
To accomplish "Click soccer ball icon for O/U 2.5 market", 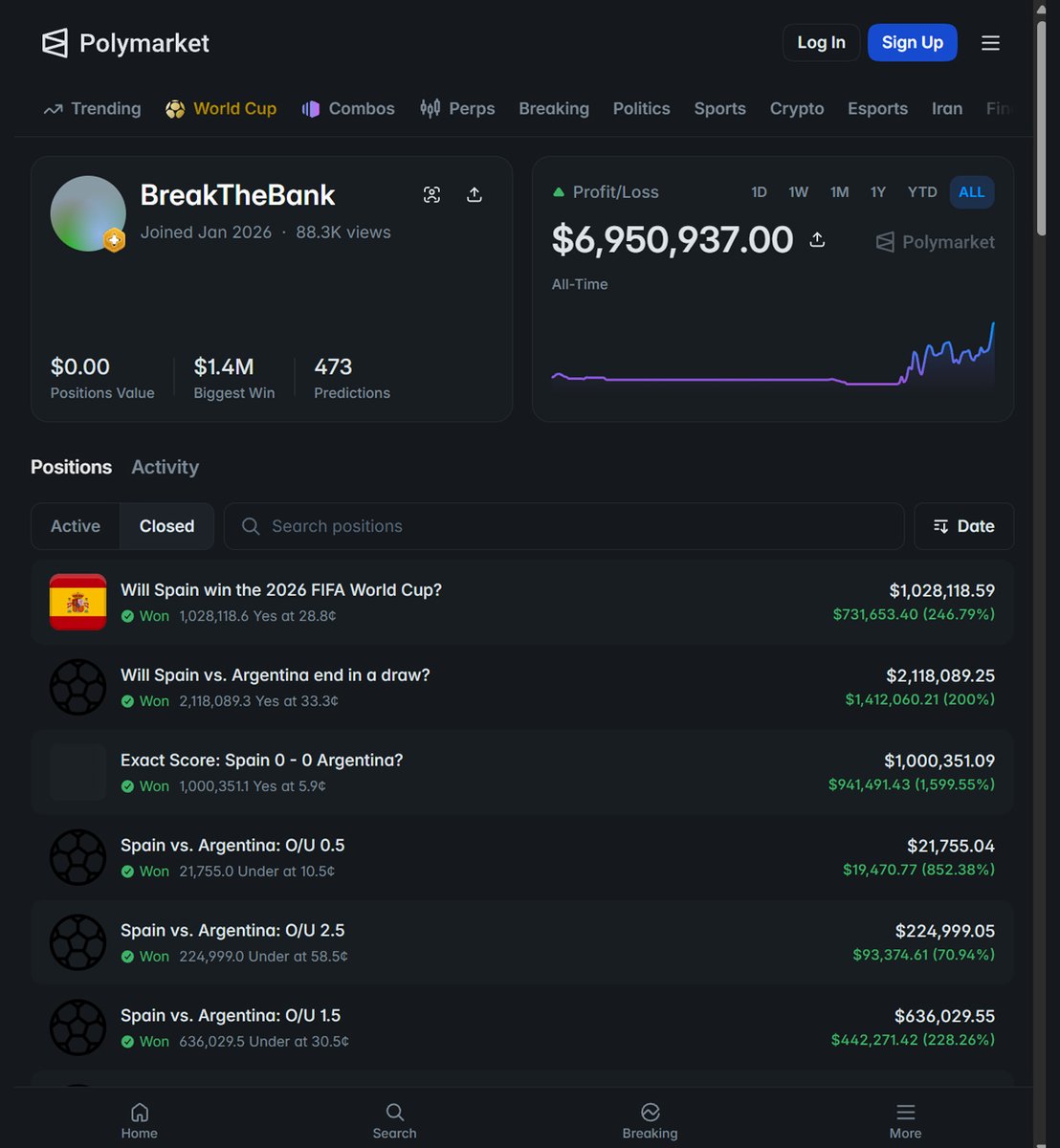I will coord(77,942).
